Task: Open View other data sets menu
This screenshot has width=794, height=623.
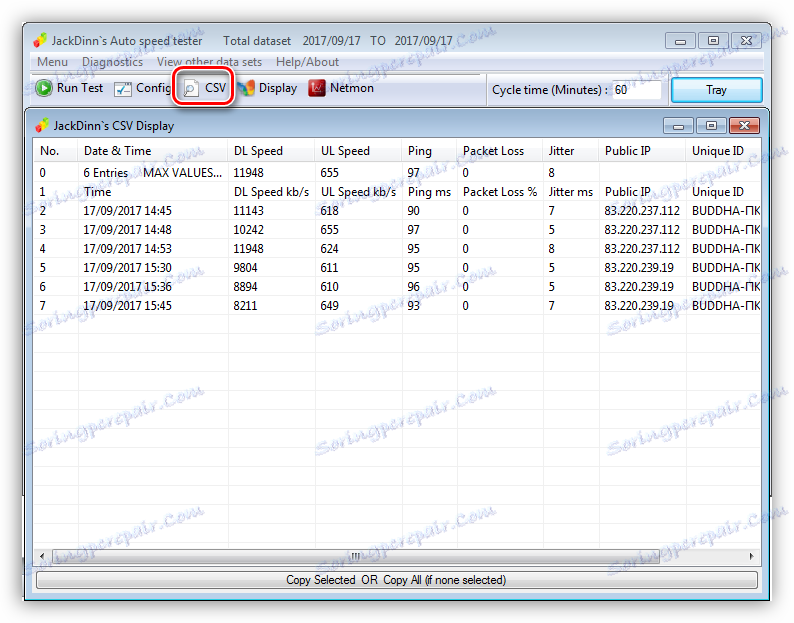Action: (209, 62)
